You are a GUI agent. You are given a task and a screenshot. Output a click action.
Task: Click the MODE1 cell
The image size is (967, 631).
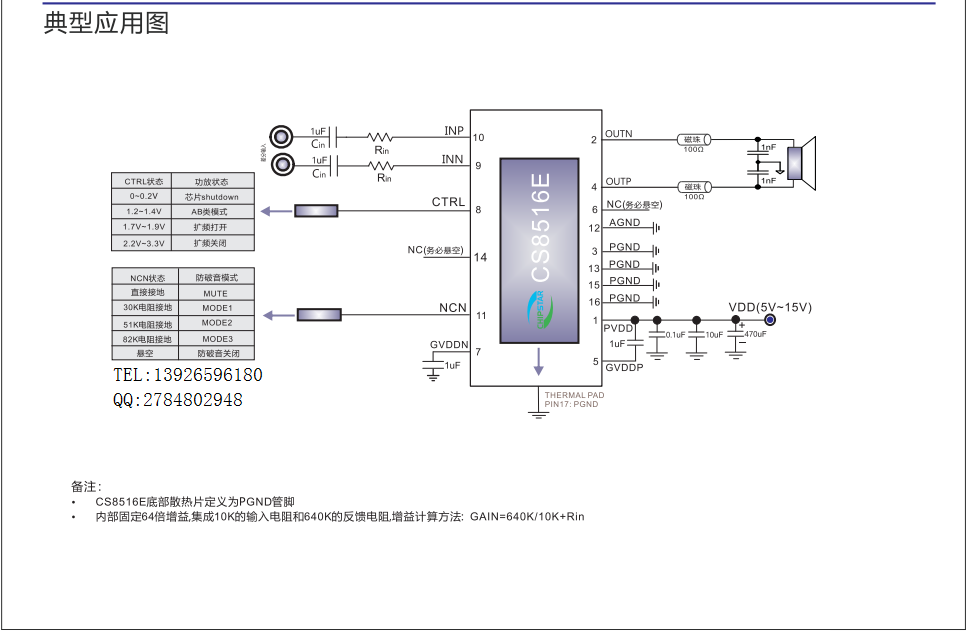pyautogui.click(x=217, y=308)
